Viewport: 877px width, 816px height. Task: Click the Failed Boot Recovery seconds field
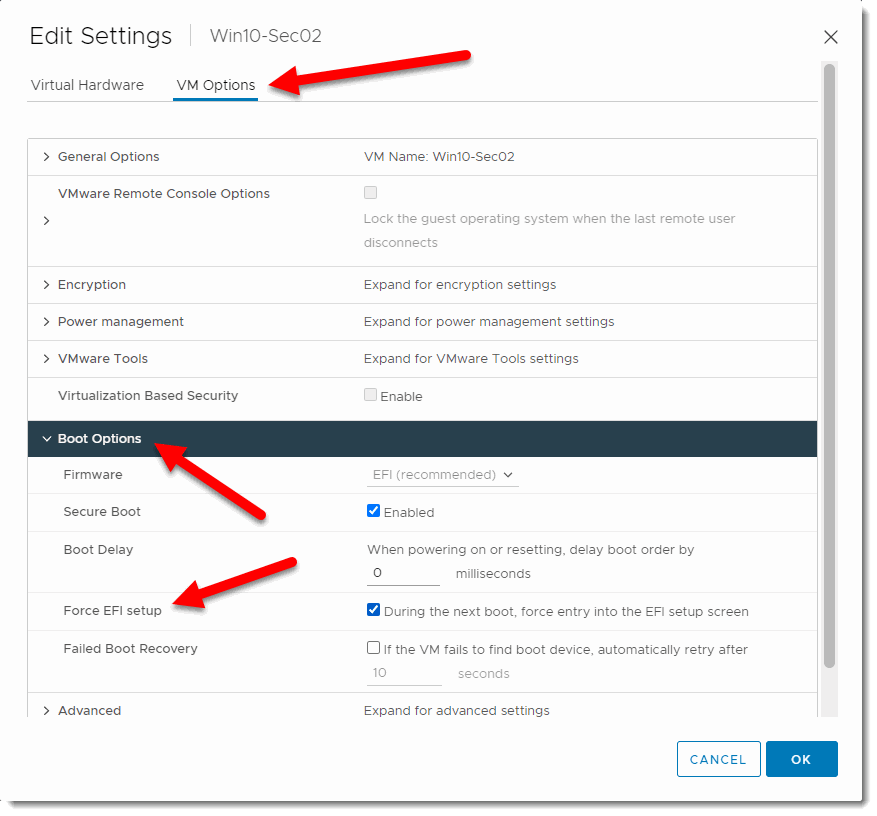[403, 671]
